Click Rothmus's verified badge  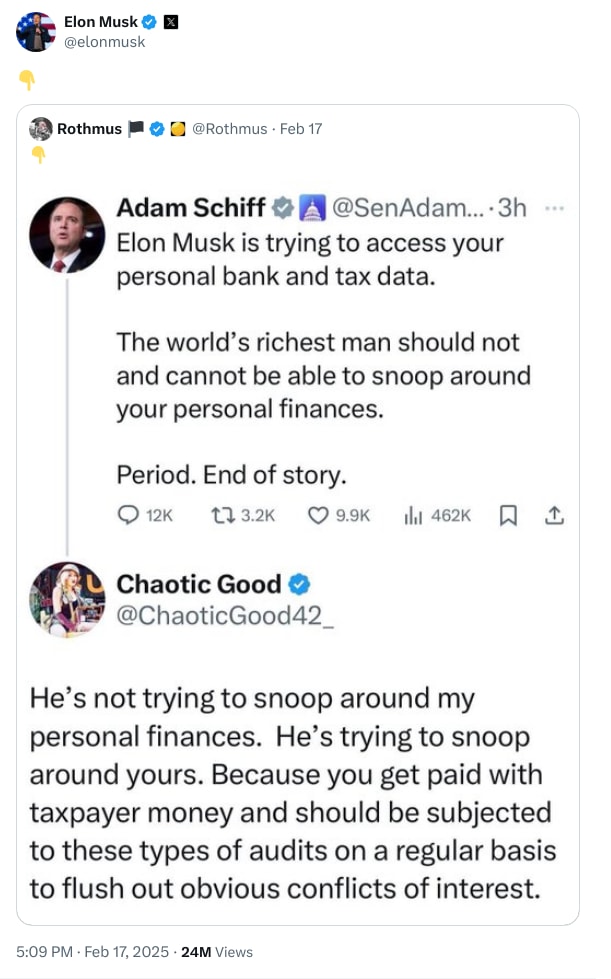point(156,127)
